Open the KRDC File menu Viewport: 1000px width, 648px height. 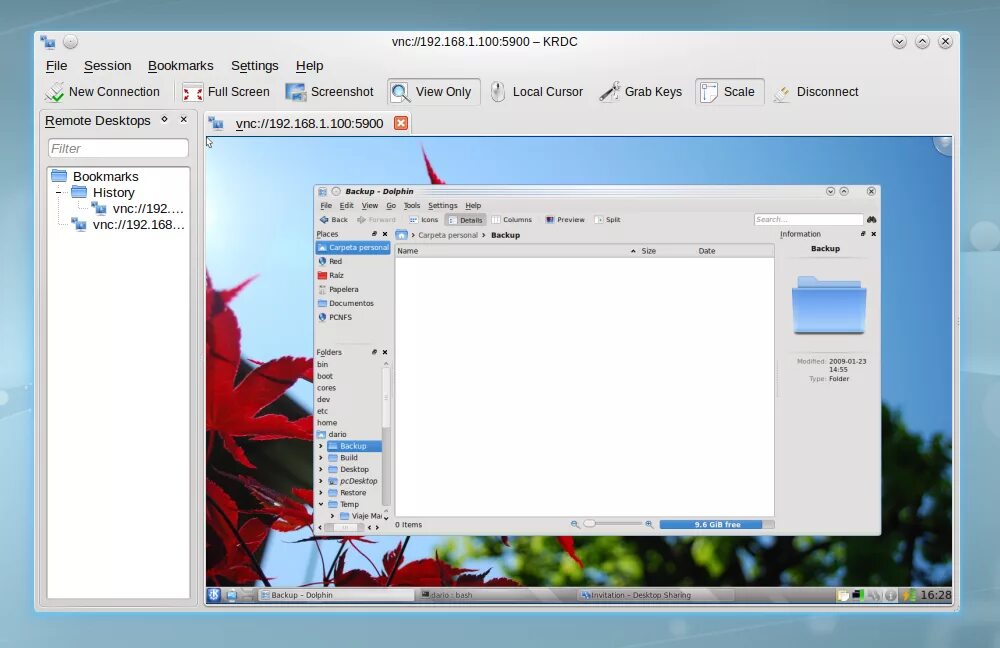(x=56, y=66)
